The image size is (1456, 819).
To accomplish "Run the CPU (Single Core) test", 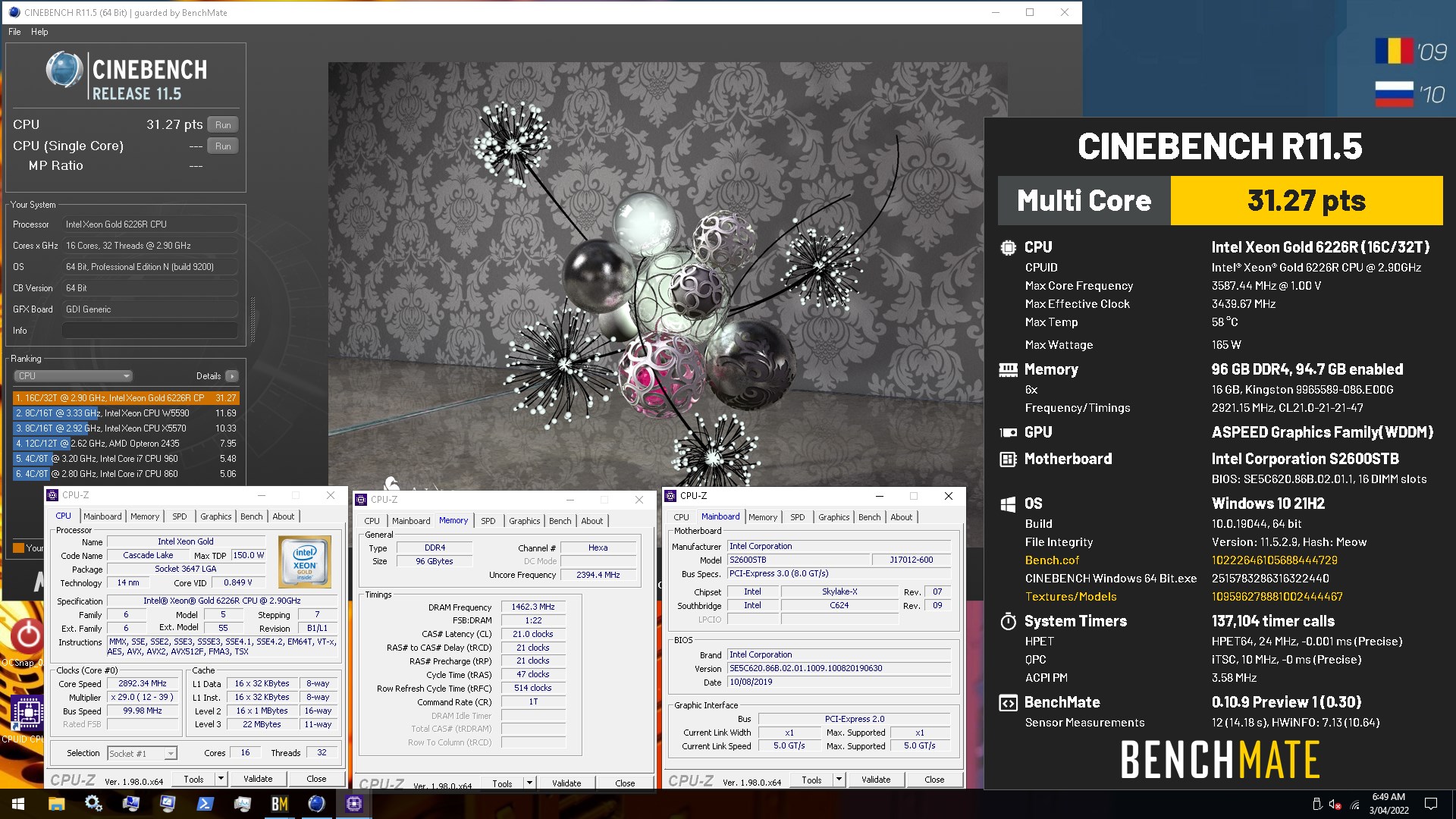I will [223, 146].
